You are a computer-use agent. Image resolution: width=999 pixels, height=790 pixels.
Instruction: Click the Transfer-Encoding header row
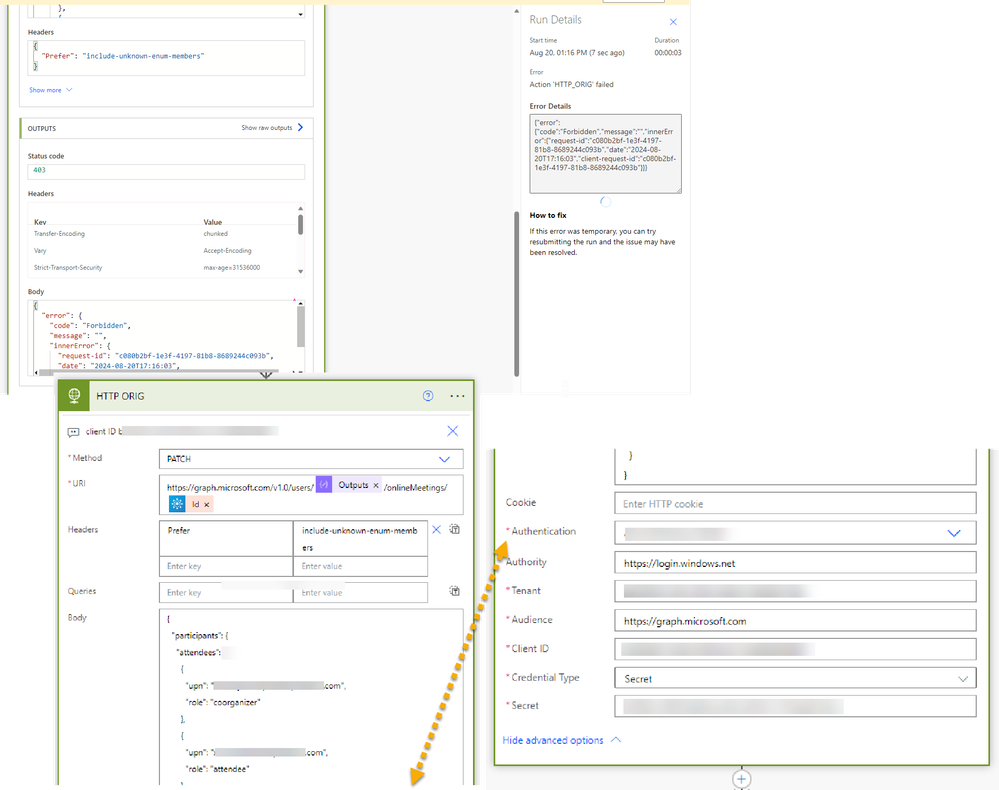[x=162, y=234]
